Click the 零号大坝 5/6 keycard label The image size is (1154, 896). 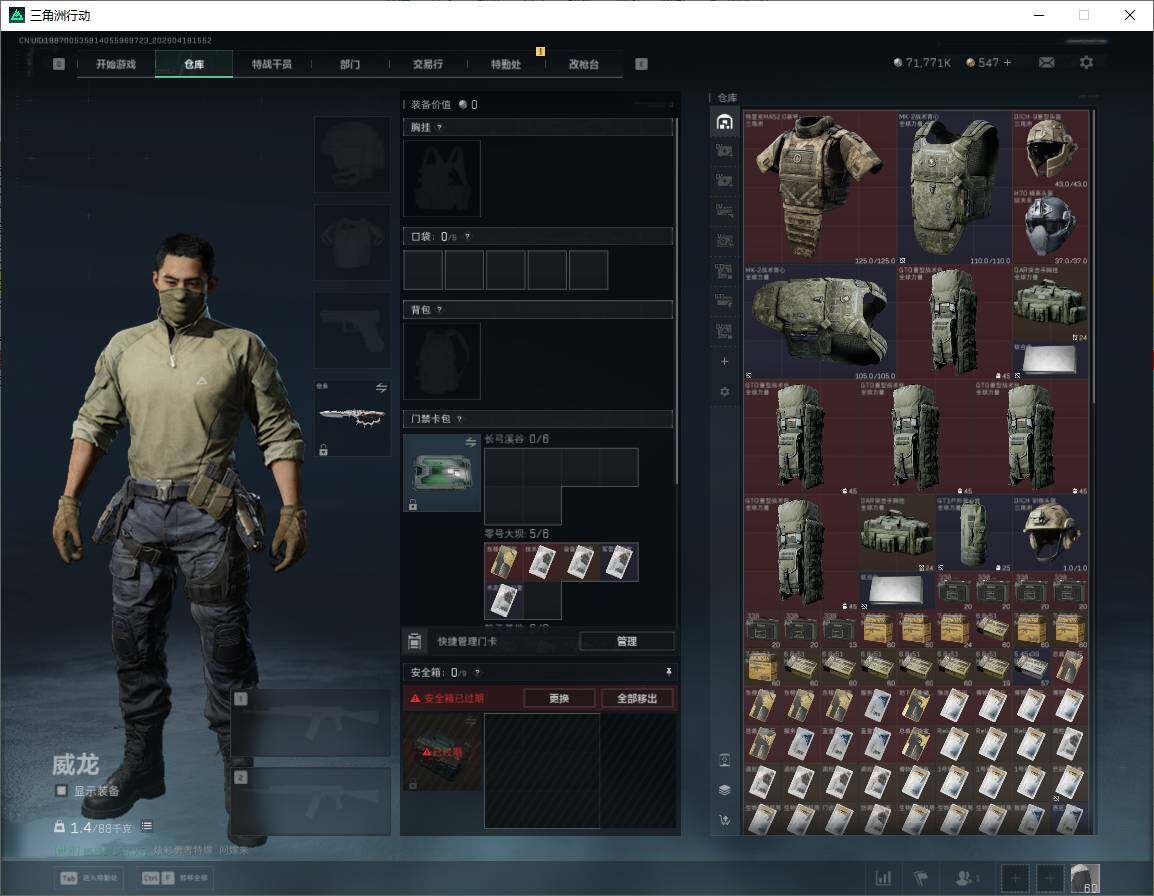pyautogui.click(x=517, y=533)
